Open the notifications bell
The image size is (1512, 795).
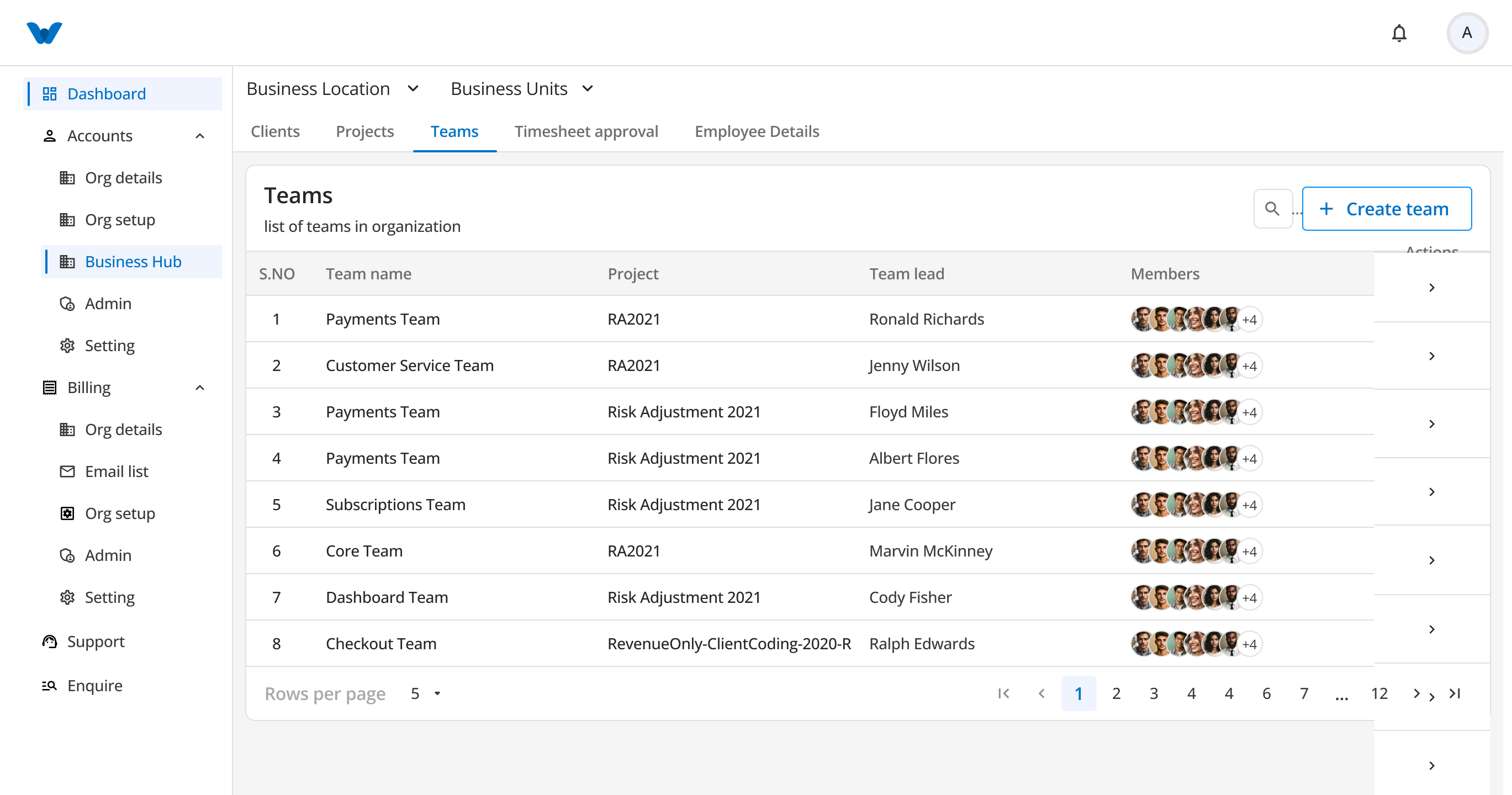coord(1399,33)
